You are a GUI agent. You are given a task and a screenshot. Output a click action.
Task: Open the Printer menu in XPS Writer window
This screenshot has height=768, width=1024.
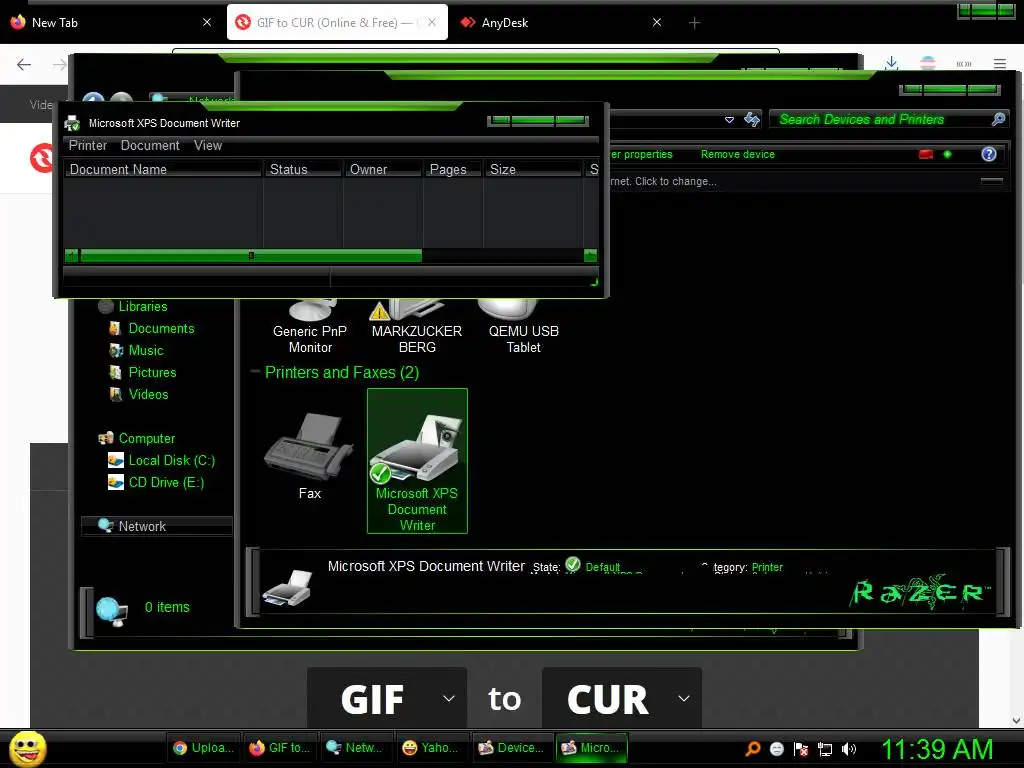tap(88, 146)
